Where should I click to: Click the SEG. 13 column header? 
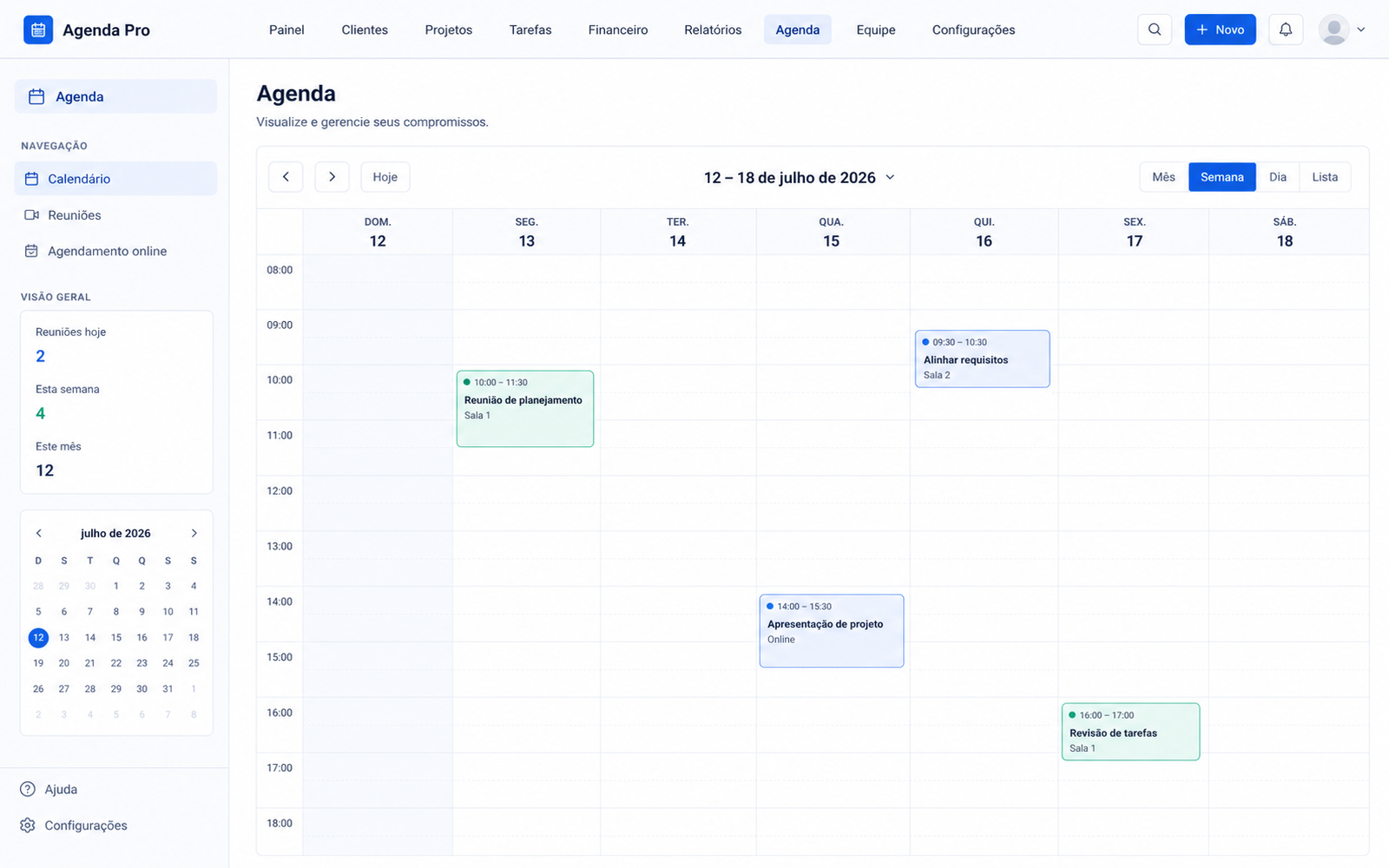pos(527,233)
